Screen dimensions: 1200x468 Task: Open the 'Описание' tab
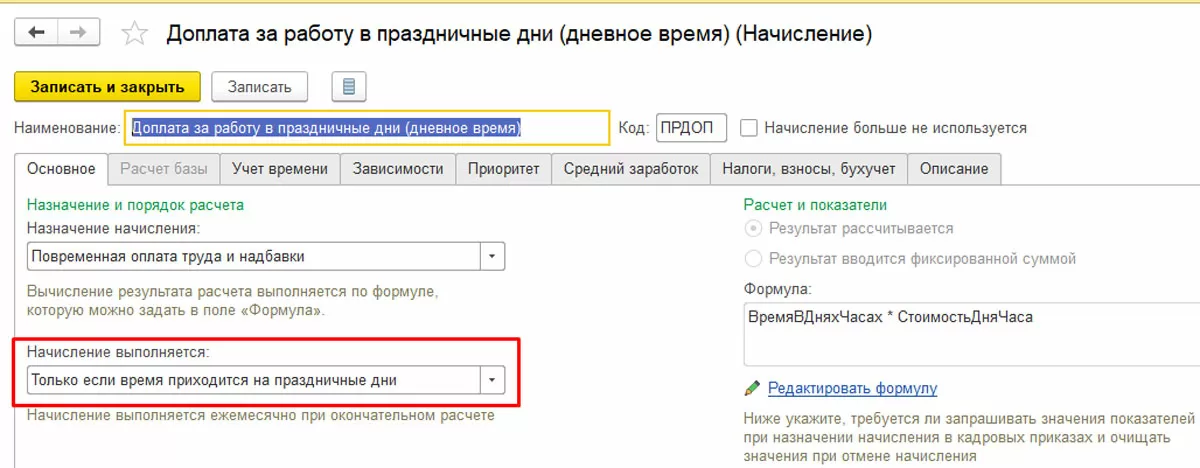point(954,169)
